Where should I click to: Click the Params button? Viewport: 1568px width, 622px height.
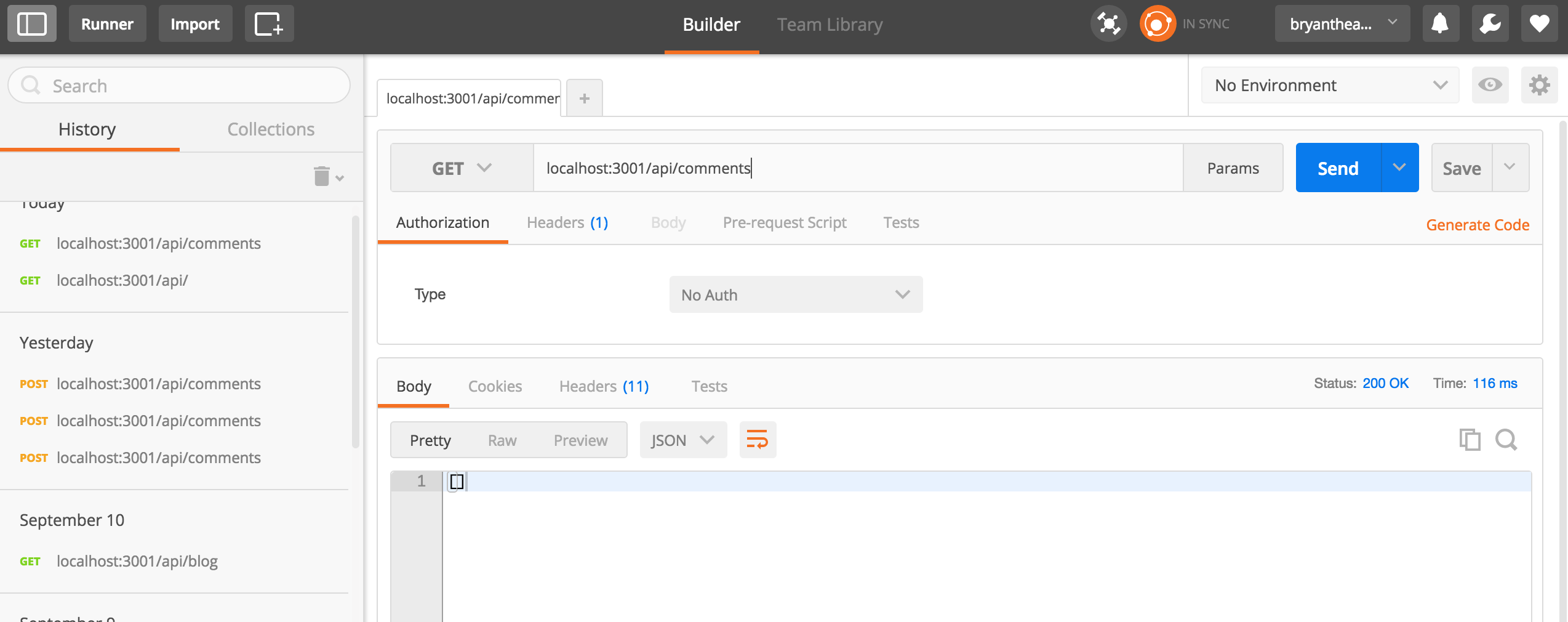tap(1233, 168)
